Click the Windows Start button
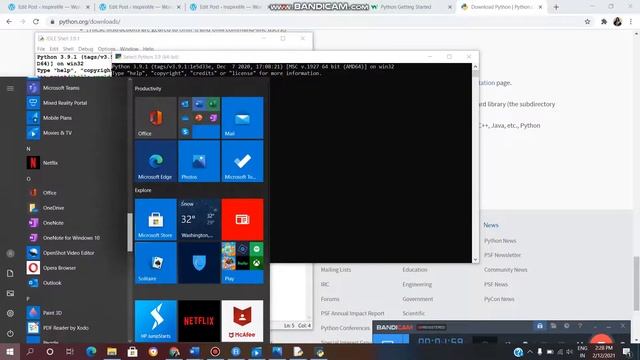This screenshot has height=360, width=640. 10,351
